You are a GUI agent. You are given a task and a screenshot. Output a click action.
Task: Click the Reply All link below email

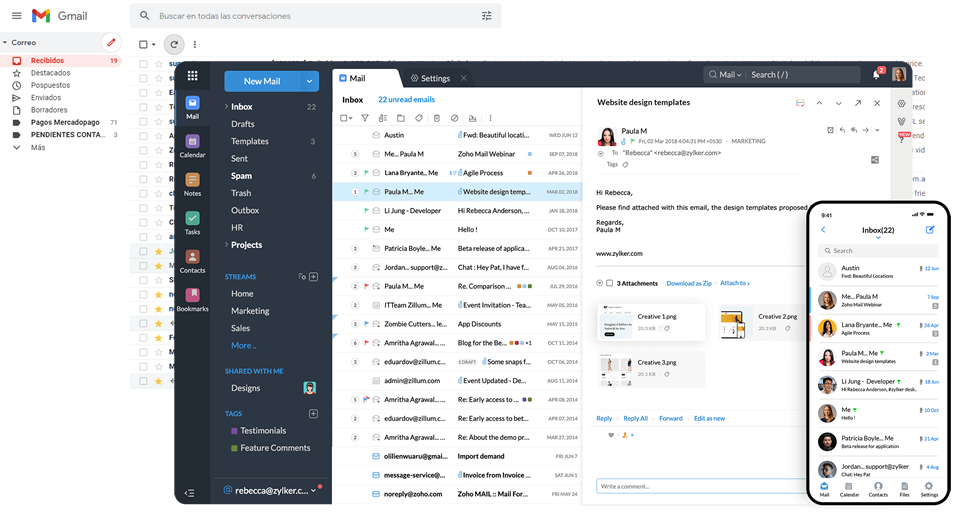tap(635, 419)
